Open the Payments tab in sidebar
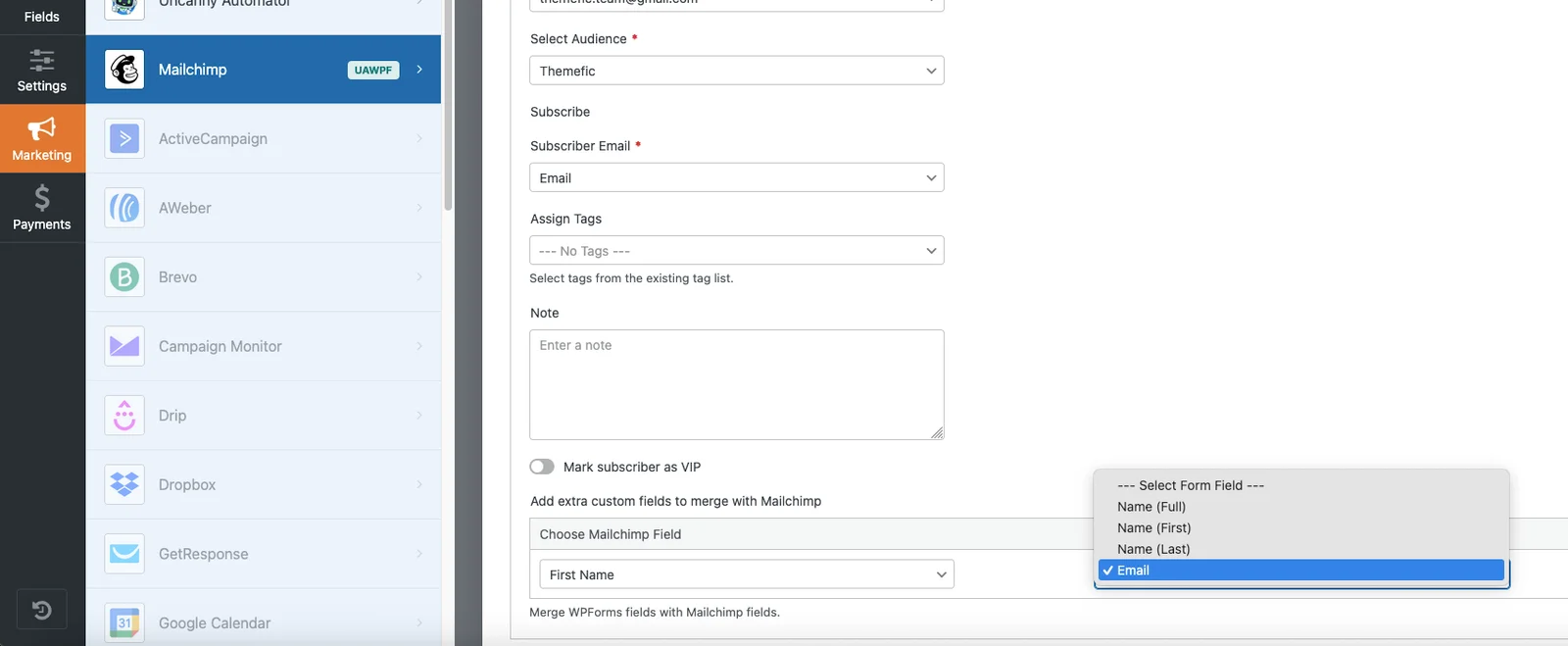The height and width of the screenshot is (646, 1568). pyautogui.click(x=42, y=208)
